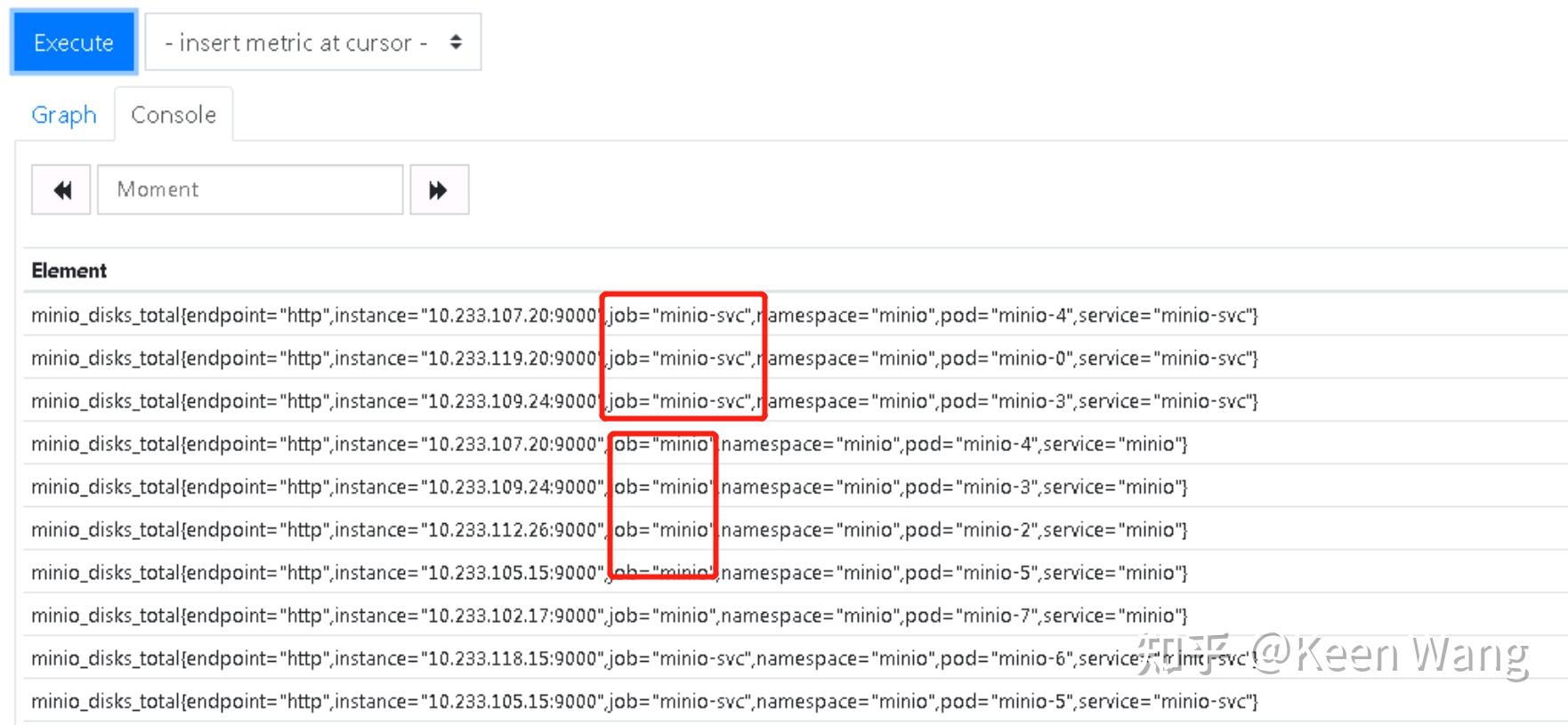Select the pod minio-5 row with service="minio"
Screen dimensions: 1568x725
coord(796,572)
